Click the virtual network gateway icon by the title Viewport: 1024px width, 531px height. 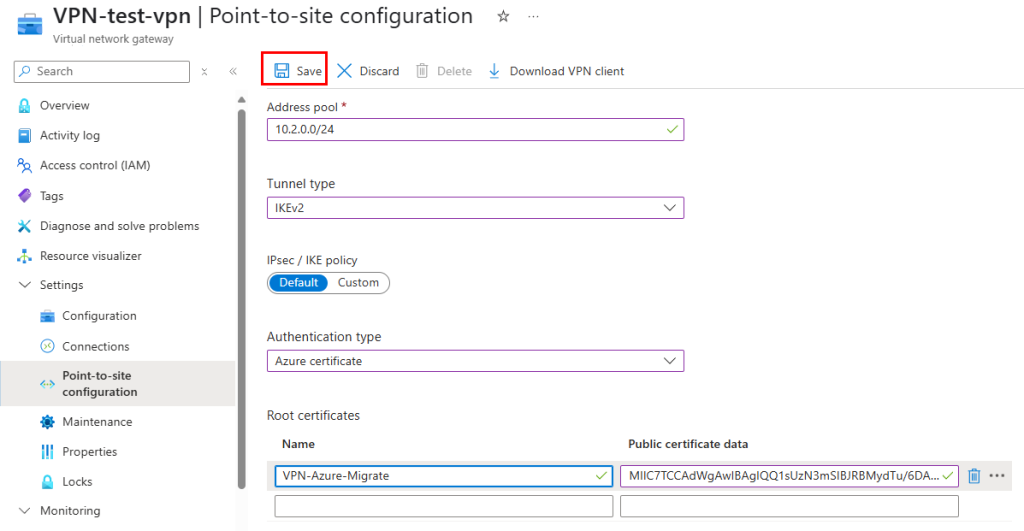[29, 24]
